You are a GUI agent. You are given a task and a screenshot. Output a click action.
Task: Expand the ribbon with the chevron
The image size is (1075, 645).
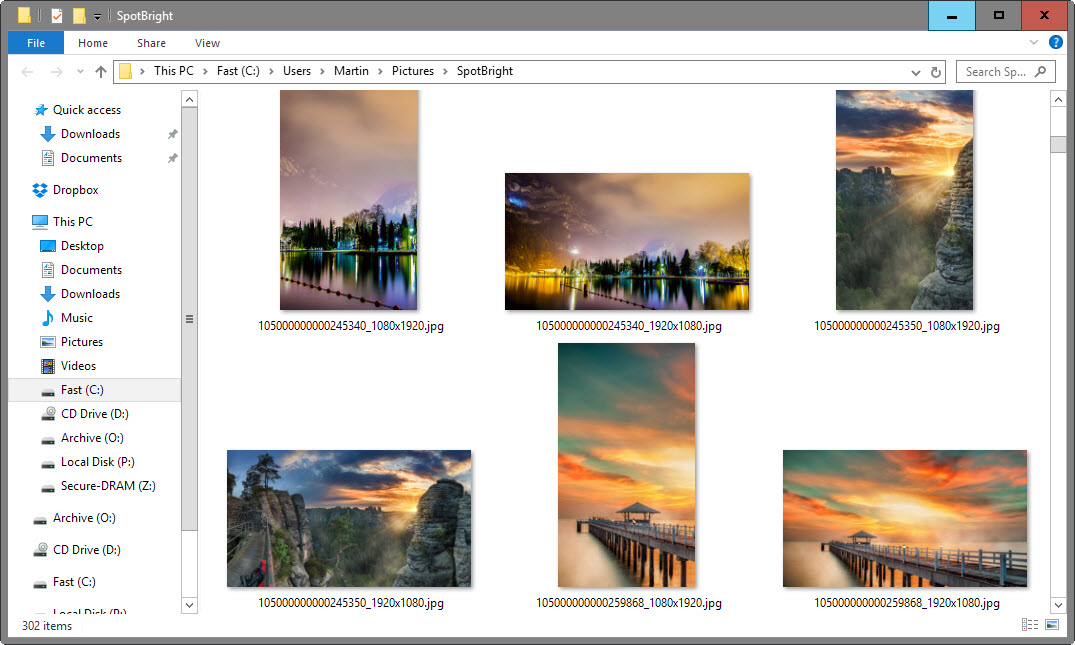click(x=1034, y=42)
